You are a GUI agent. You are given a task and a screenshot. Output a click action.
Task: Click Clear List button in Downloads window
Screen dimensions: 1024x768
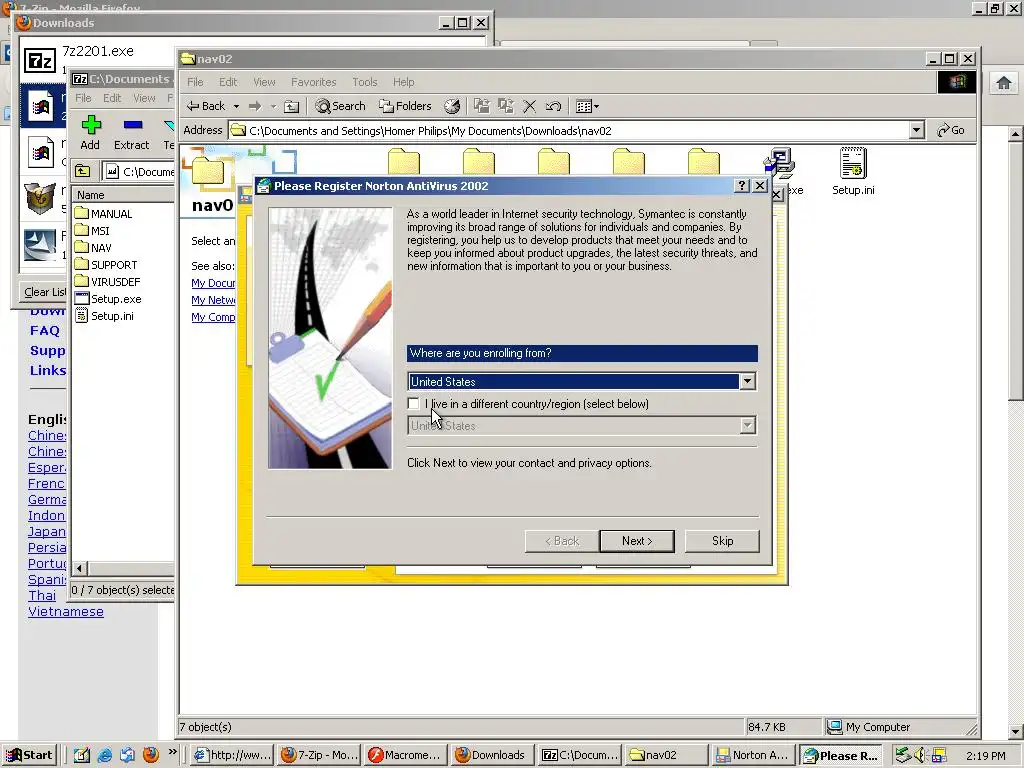(x=44, y=292)
